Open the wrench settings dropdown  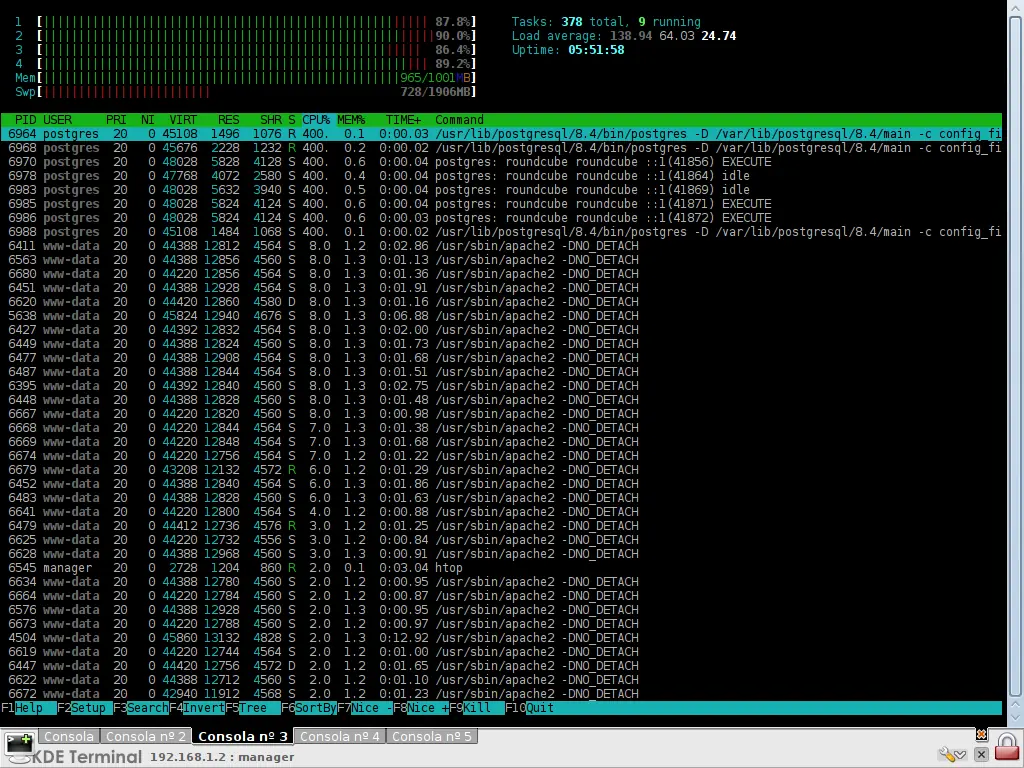(952, 755)
